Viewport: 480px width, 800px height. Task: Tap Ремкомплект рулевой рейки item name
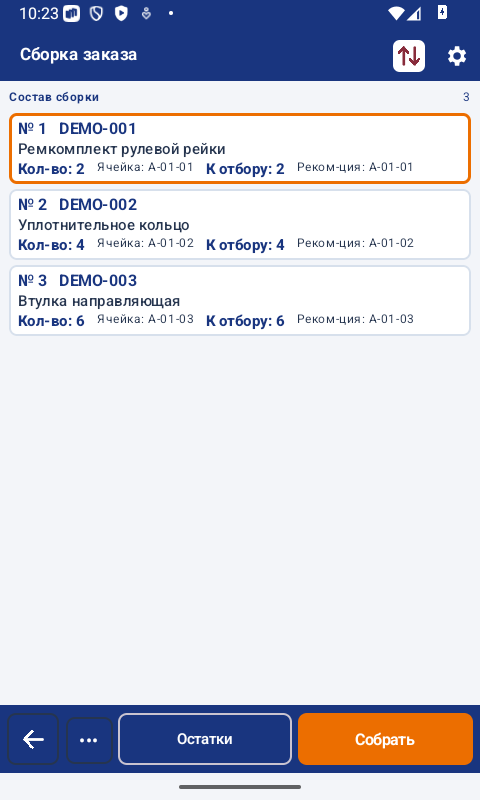[122, 149]
